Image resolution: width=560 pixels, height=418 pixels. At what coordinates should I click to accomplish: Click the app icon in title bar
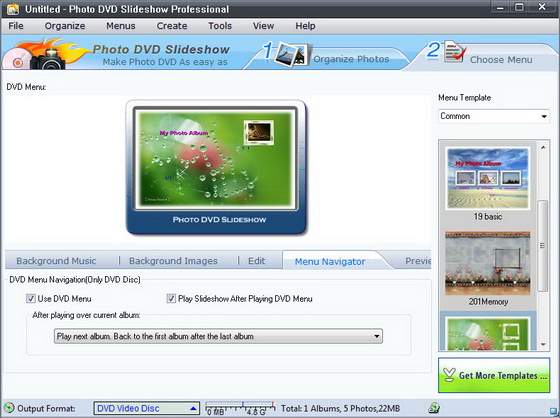pos(13,9)
